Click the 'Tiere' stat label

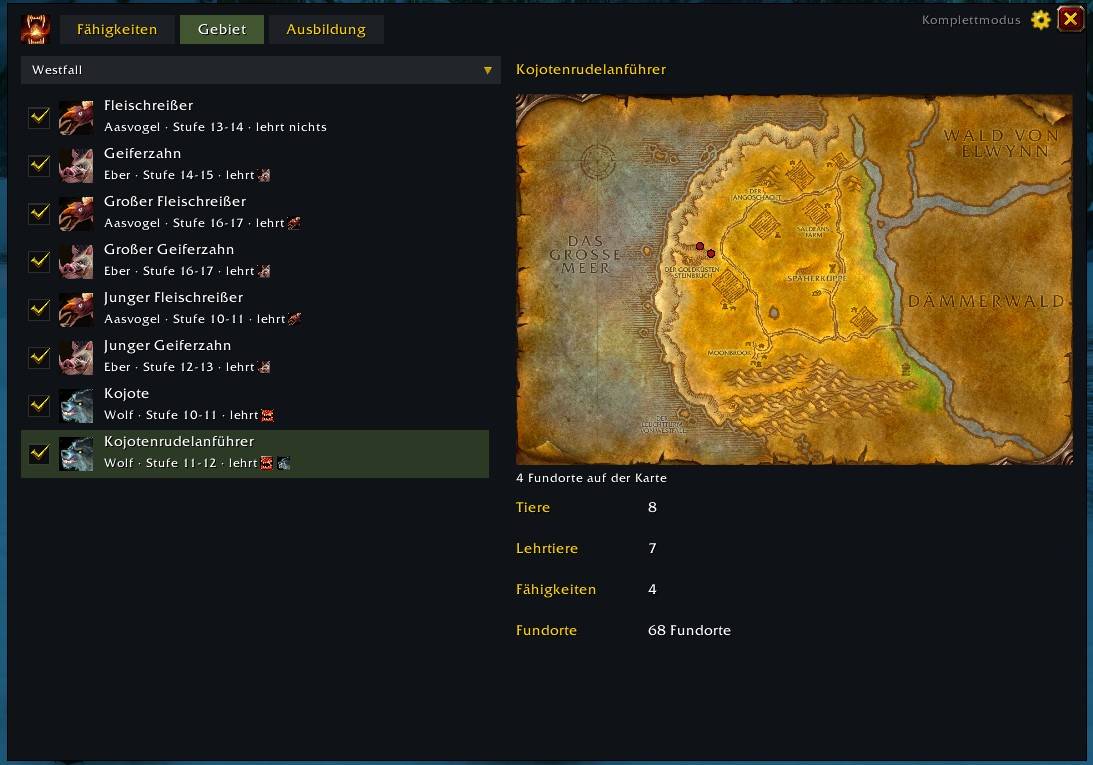click(533, 507)
